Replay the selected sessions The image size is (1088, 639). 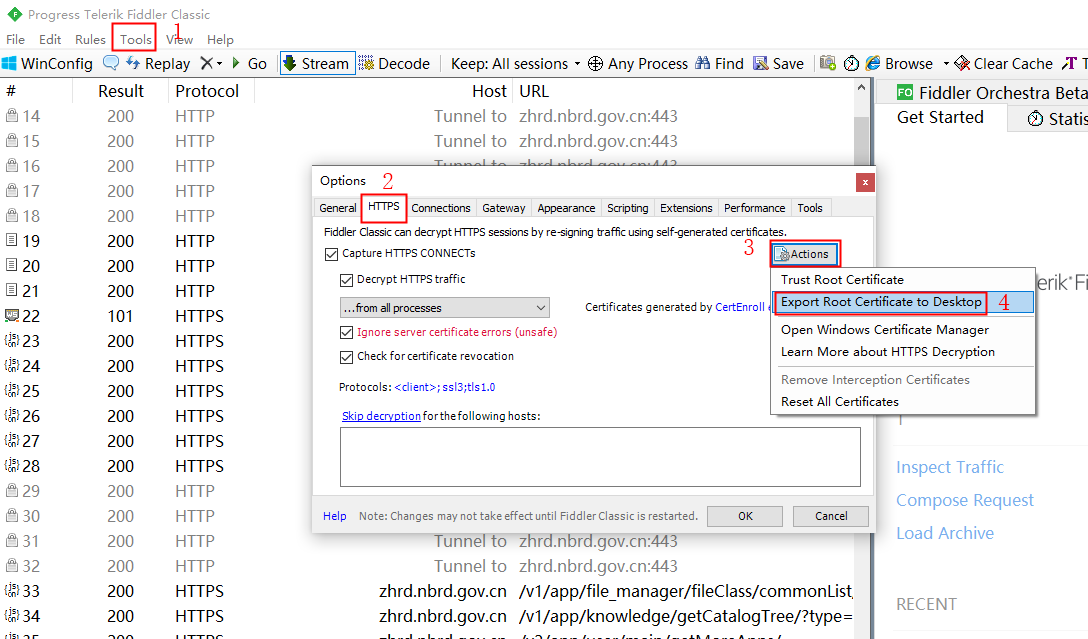pyautogui.click(x=158, y=64)
